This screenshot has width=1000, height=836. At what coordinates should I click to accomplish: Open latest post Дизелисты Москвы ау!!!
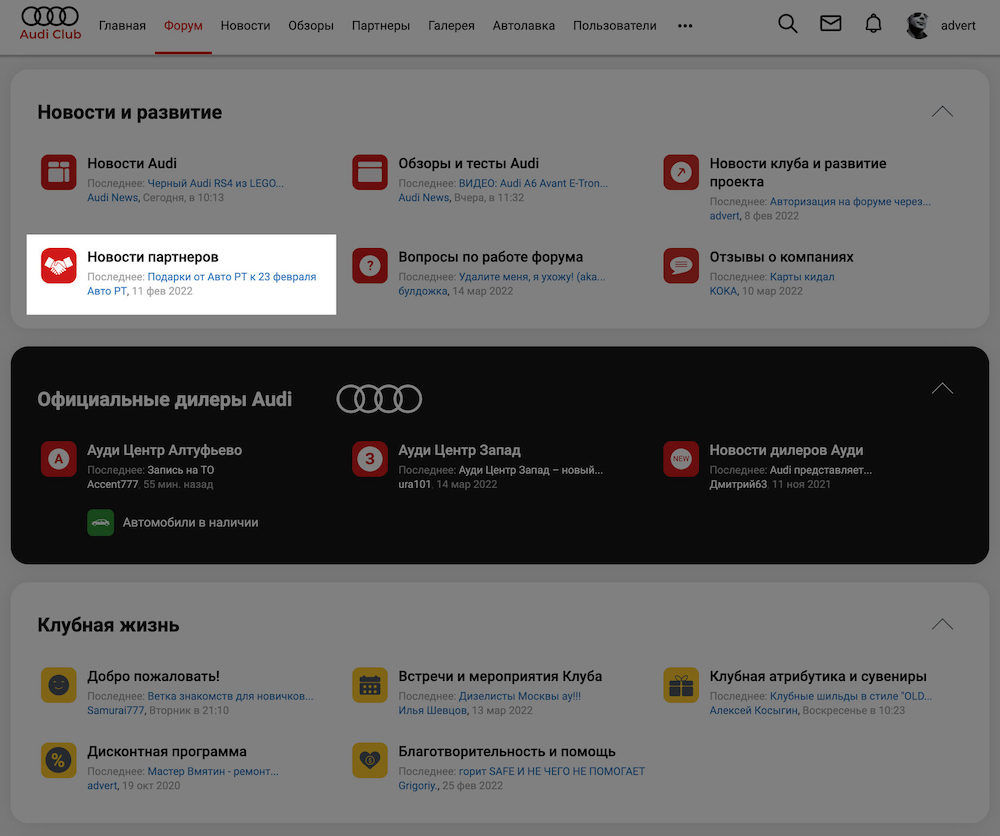tap(520, 696)
